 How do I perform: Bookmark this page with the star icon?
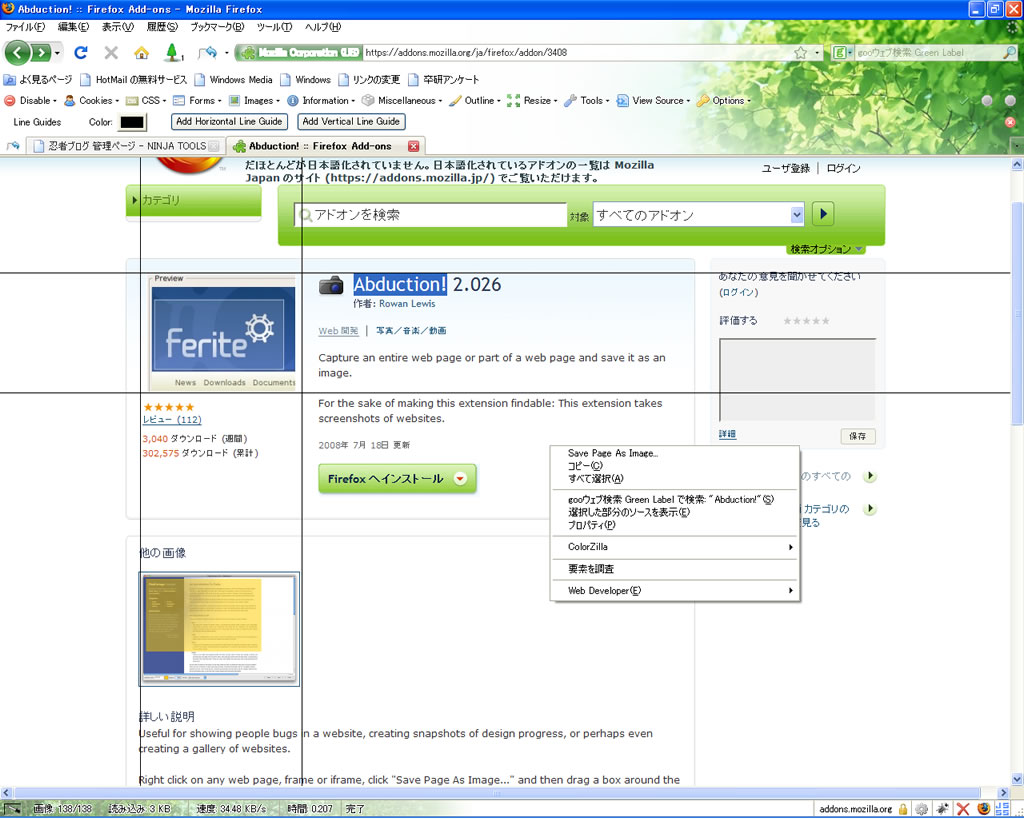pyautogui.click(x=800, y=53)
